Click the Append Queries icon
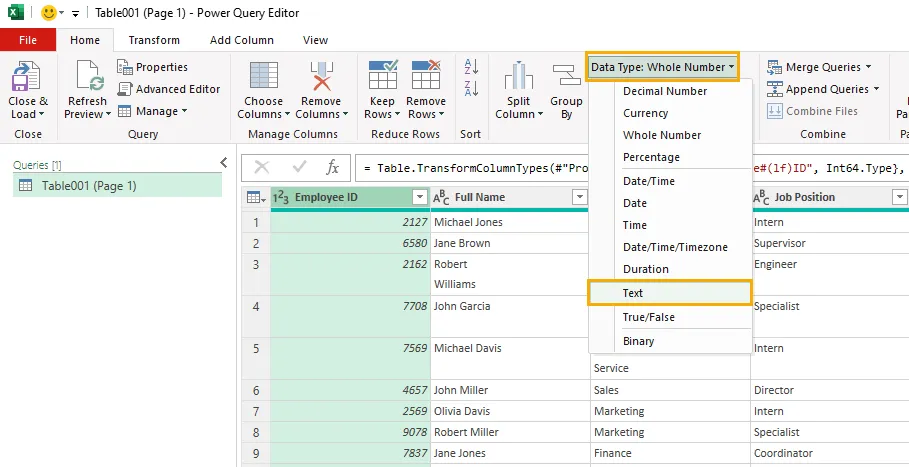Screen dimensions: 909x467 [x=775, y=89]
